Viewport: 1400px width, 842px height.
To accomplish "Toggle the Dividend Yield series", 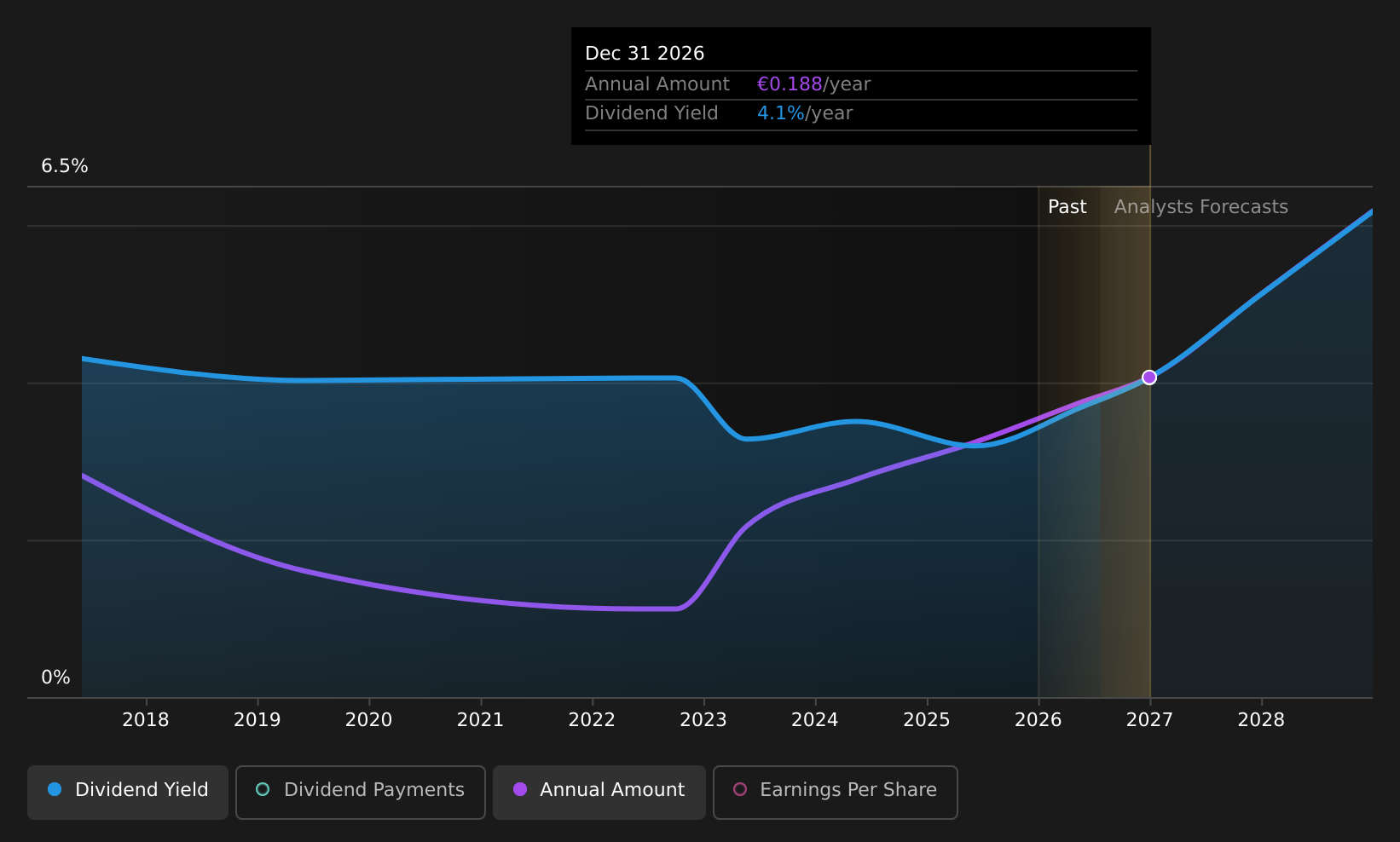I will pos(128,792).
